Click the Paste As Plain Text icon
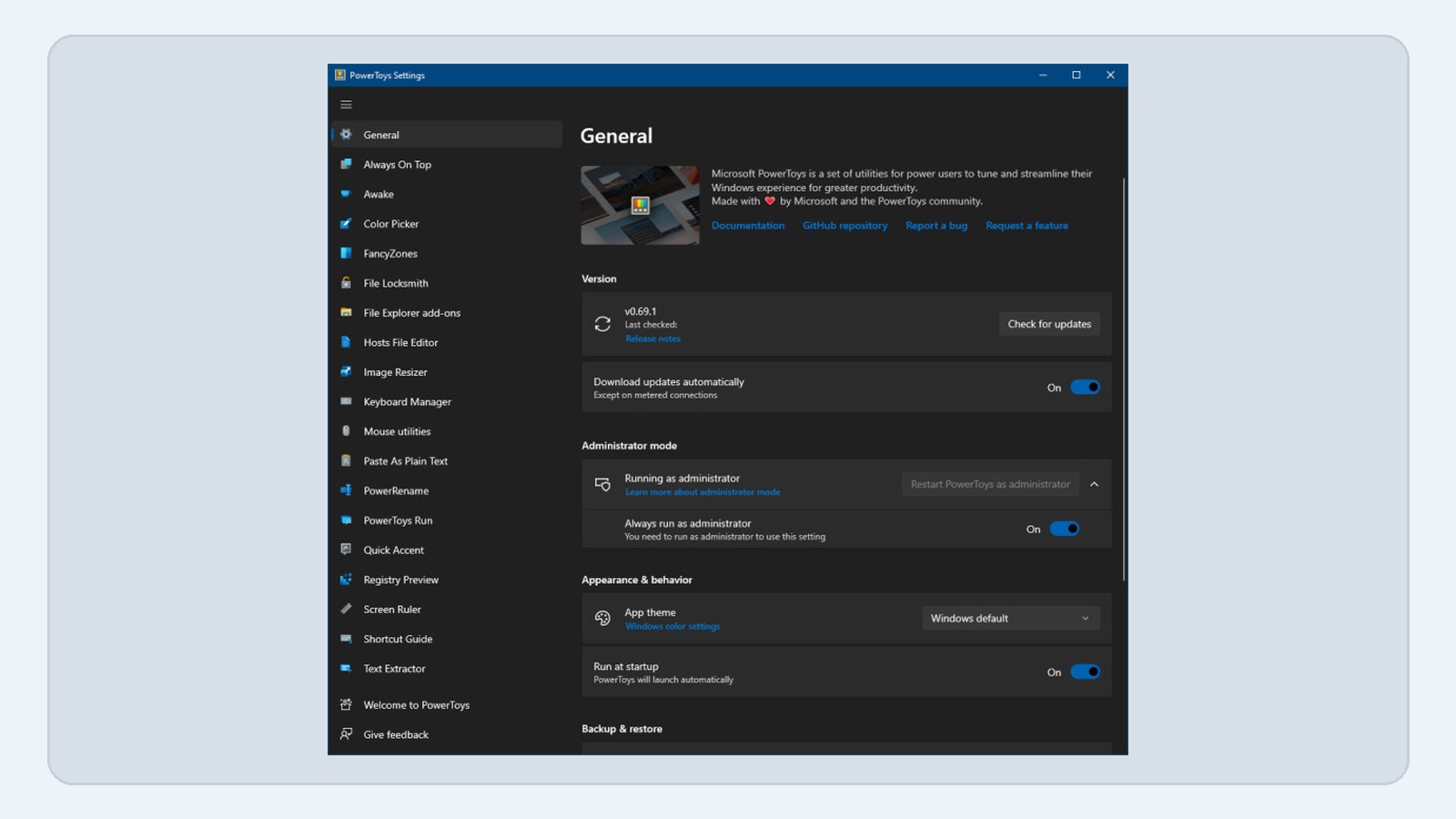The height and width of the screenshot is (819, 1456). pyautogui.click(x=346, y=460)
